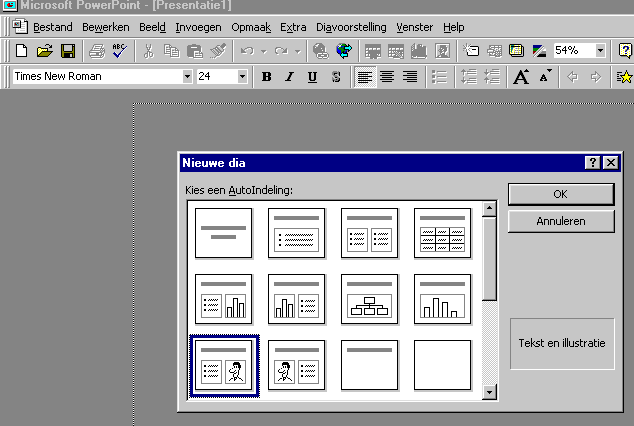
Task: Open the font size 24 dropdown
Action: [242, 76]
